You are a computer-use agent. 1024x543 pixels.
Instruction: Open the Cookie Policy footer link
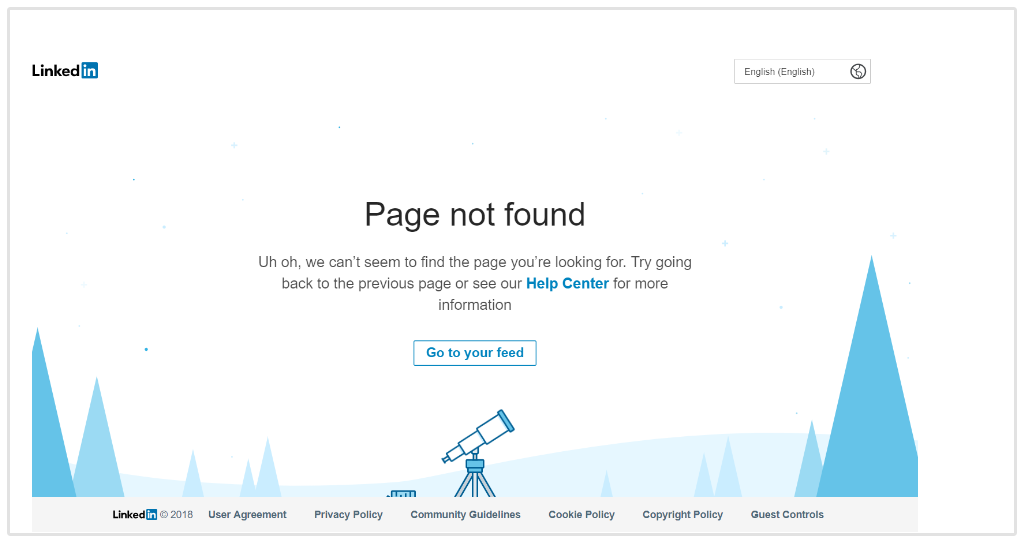click(581, 515)
